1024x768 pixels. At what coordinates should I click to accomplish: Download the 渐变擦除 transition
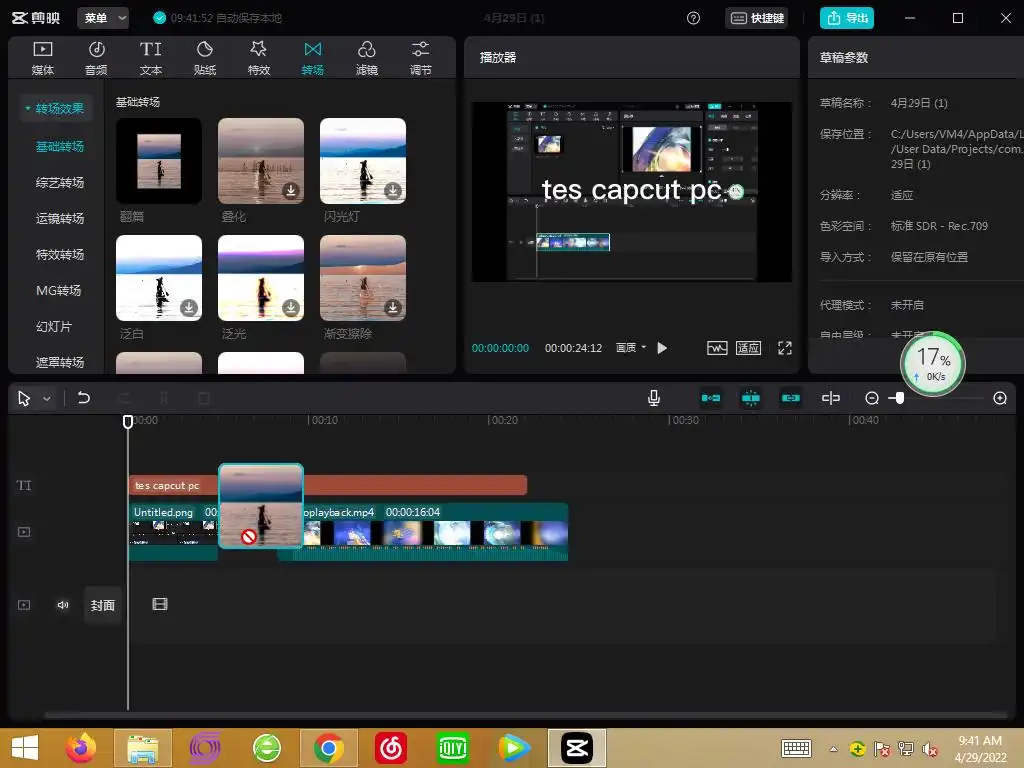[x=392, y=307]
